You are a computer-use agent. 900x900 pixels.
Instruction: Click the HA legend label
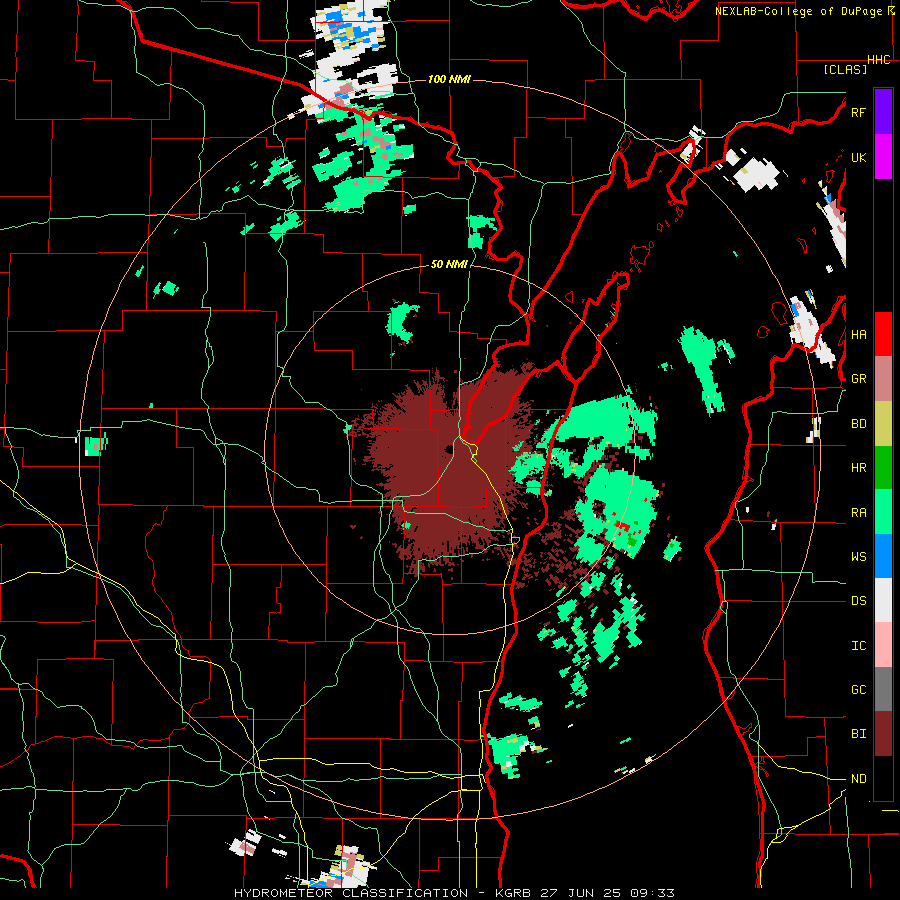click(858, 335)
